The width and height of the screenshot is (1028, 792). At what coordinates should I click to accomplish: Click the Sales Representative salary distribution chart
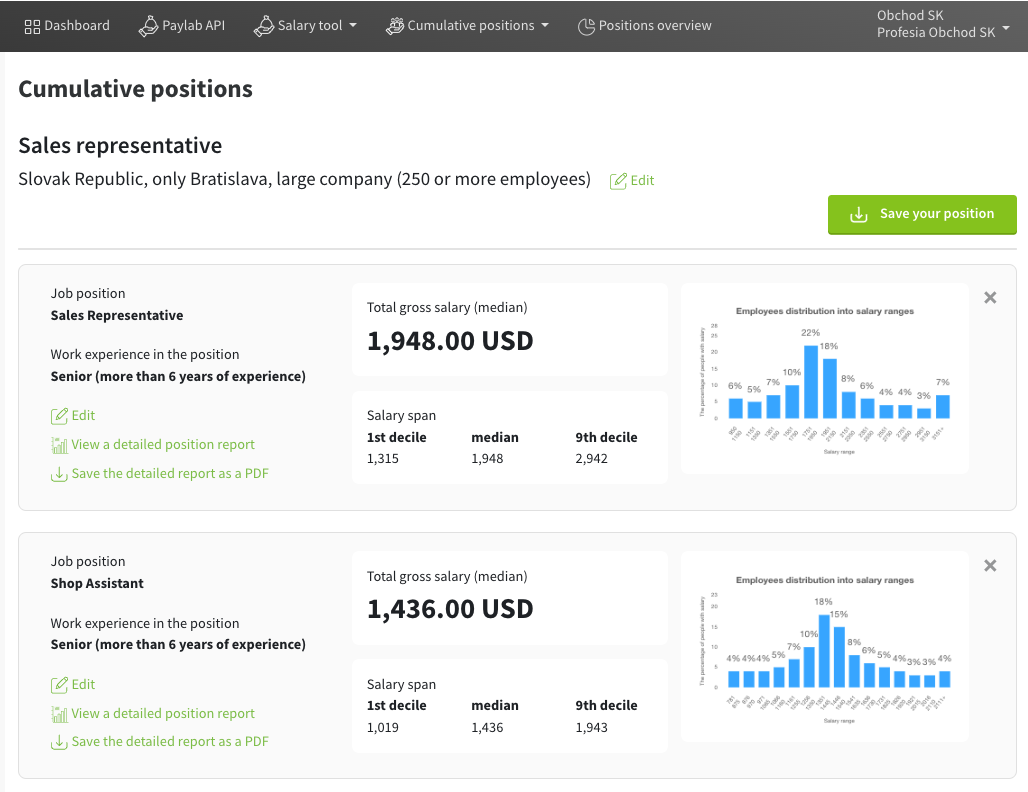[825, 378]
